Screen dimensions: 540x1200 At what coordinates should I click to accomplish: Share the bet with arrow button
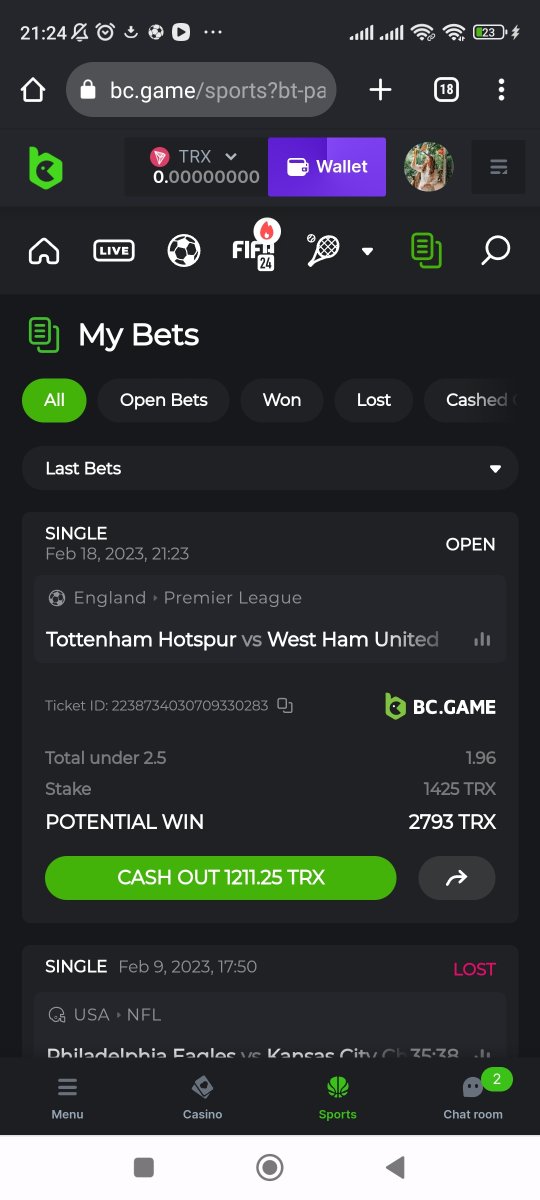[x=457, y=878]
